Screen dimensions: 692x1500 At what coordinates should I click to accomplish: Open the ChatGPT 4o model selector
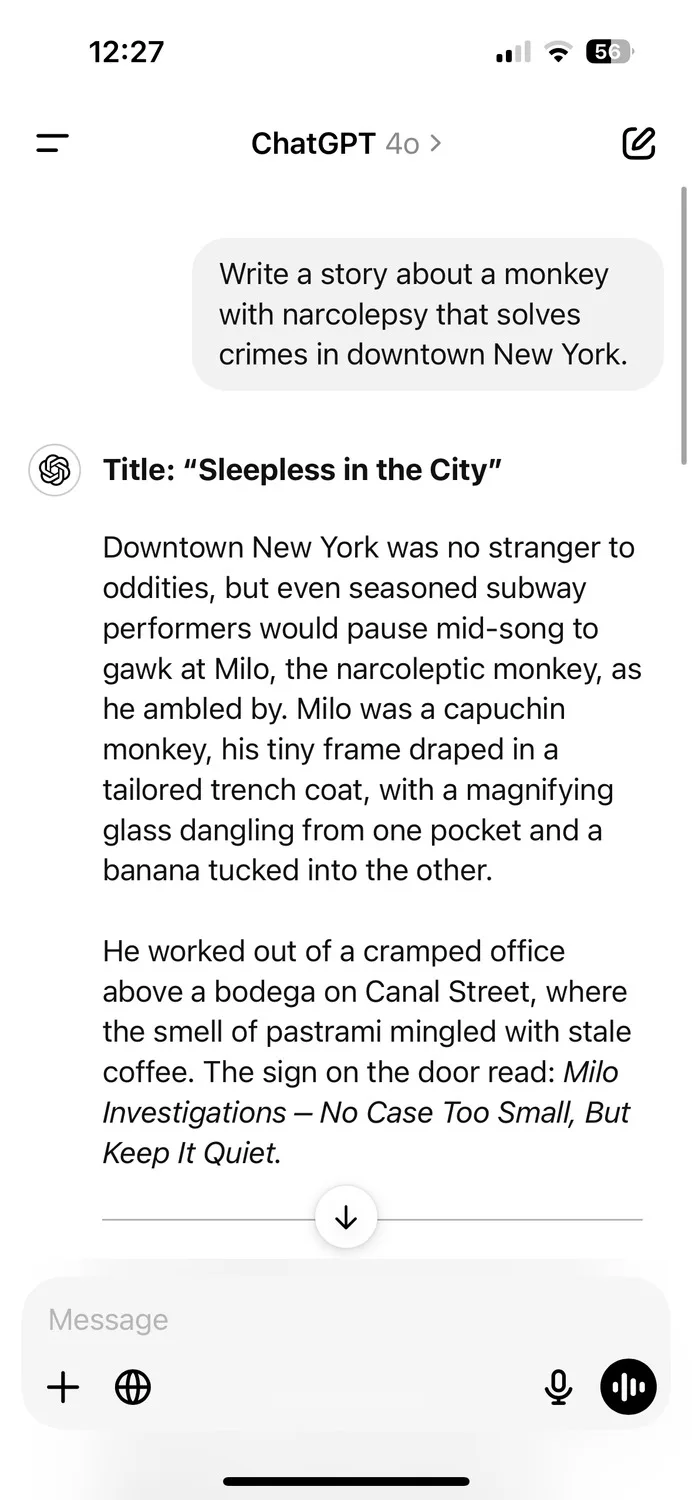point(346,144)
